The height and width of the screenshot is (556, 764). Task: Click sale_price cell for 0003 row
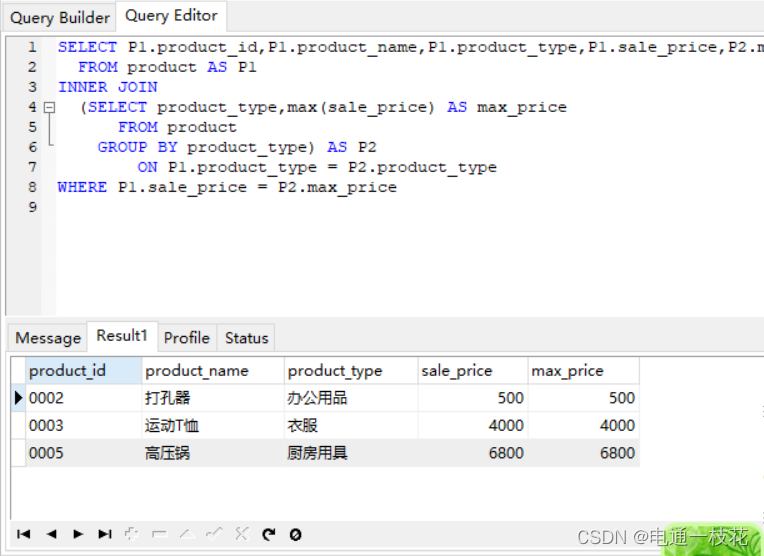(x=473, y=425)
